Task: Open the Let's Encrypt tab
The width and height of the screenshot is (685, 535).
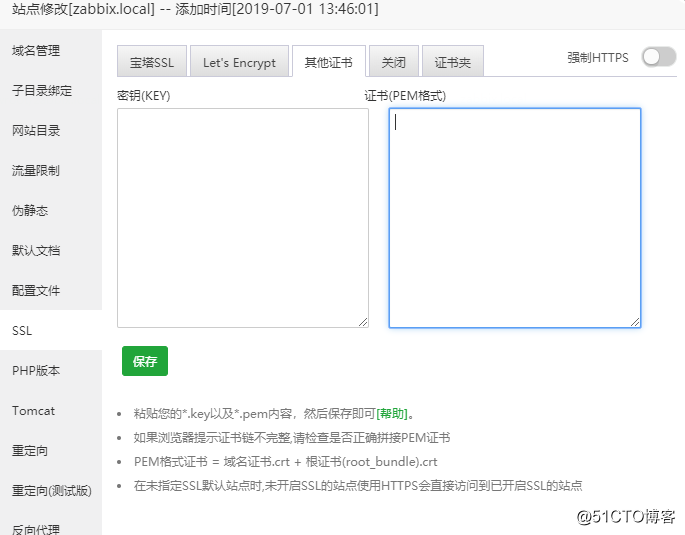Action: click(x=239, y=62)
